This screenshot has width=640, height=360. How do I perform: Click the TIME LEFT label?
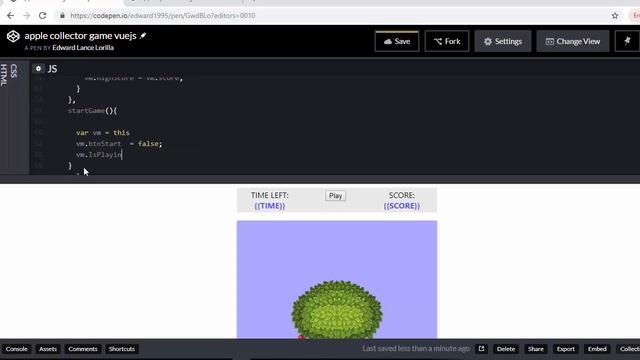[269, 195]
